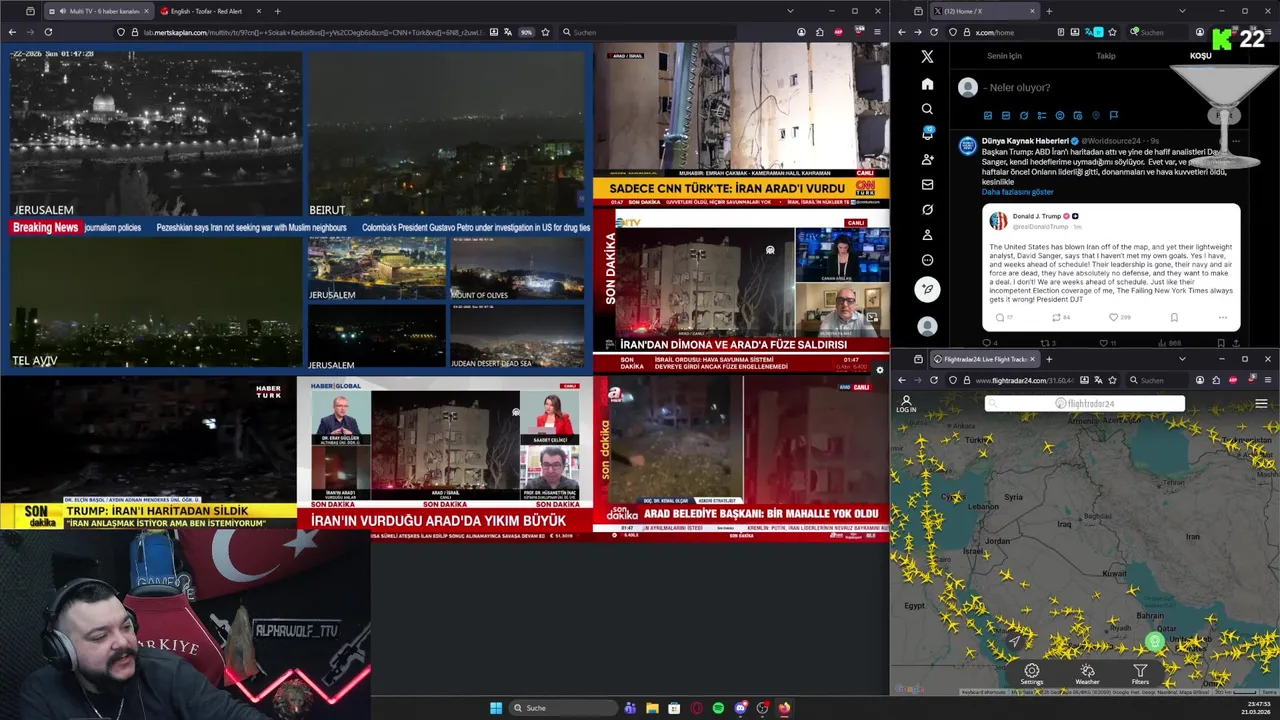Open the Windows Start menu
Screen dimensions: 1280x720
point(496,708)
